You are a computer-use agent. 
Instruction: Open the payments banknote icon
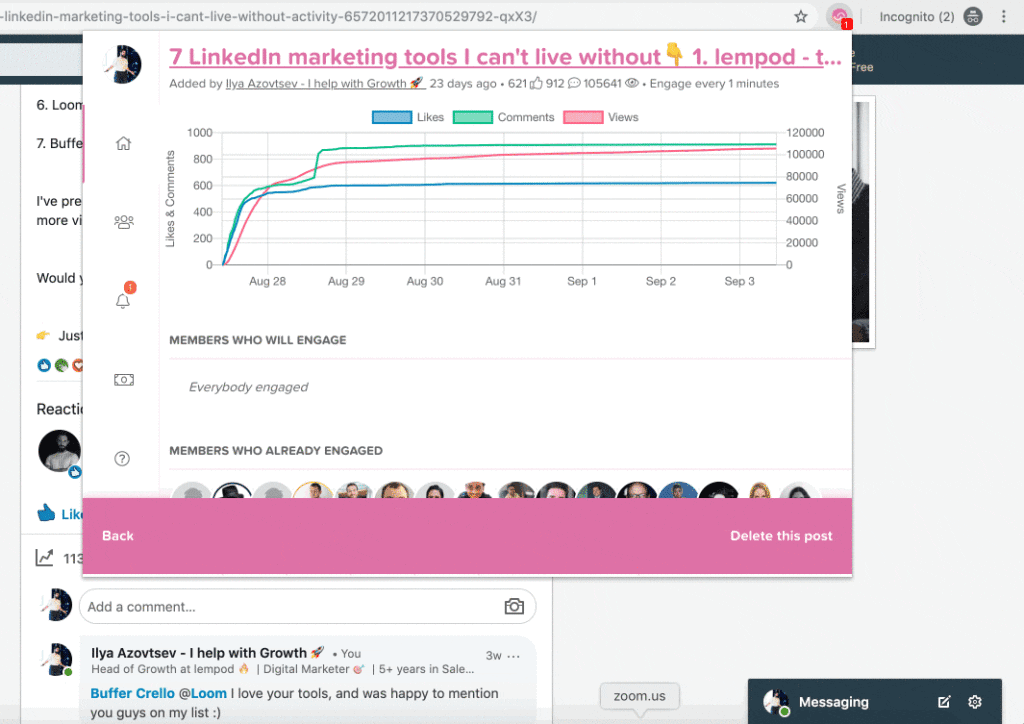click(x=122, y=379)
